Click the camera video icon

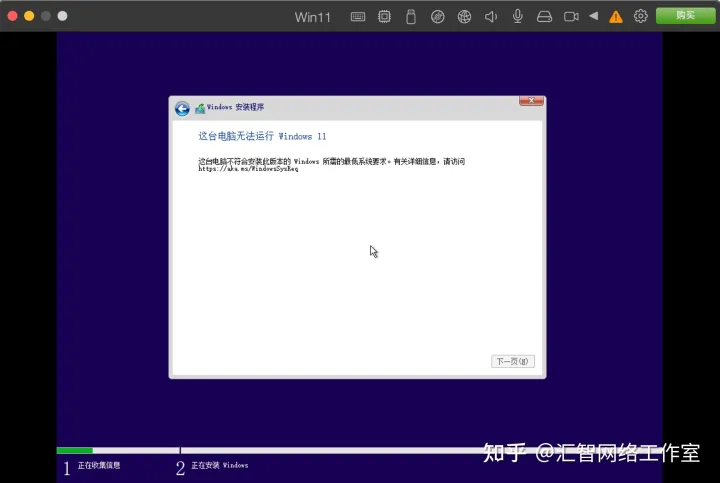click(571, 17)
